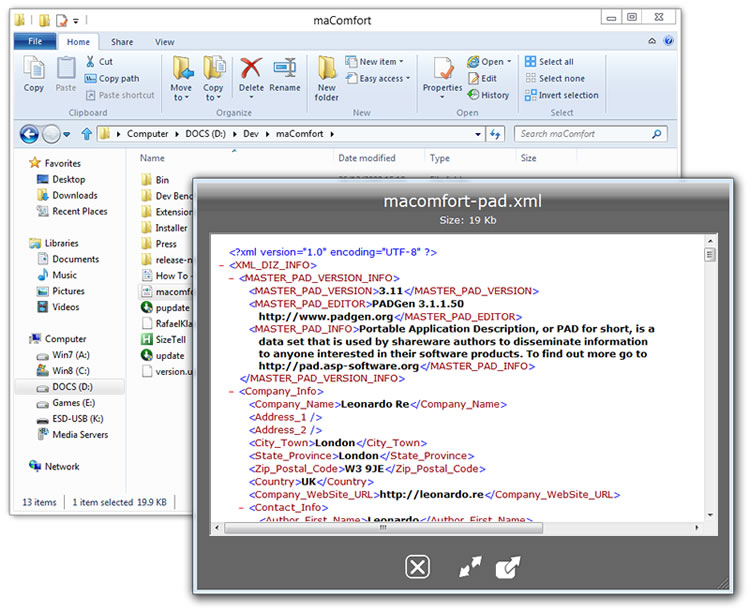750x612 pixels.
Task: Close the macomfort-pad.xml preview with X icon
Action: pos(418,567)
